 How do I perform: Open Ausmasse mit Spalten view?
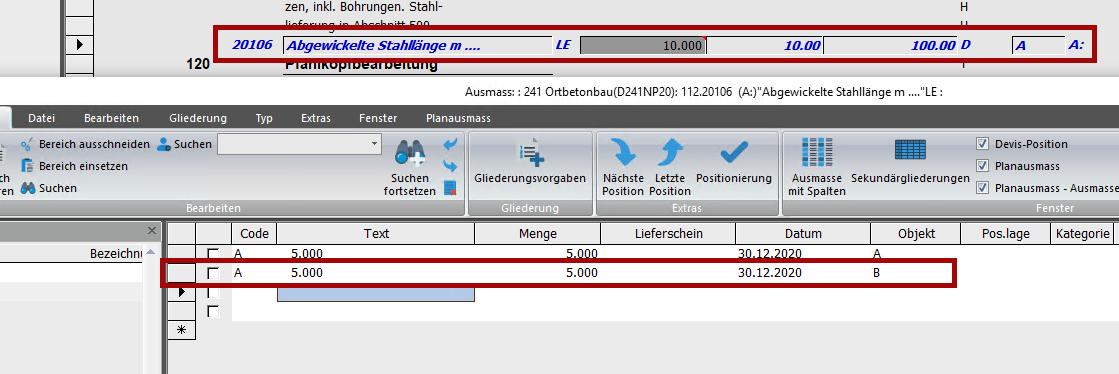pos(816,152)
